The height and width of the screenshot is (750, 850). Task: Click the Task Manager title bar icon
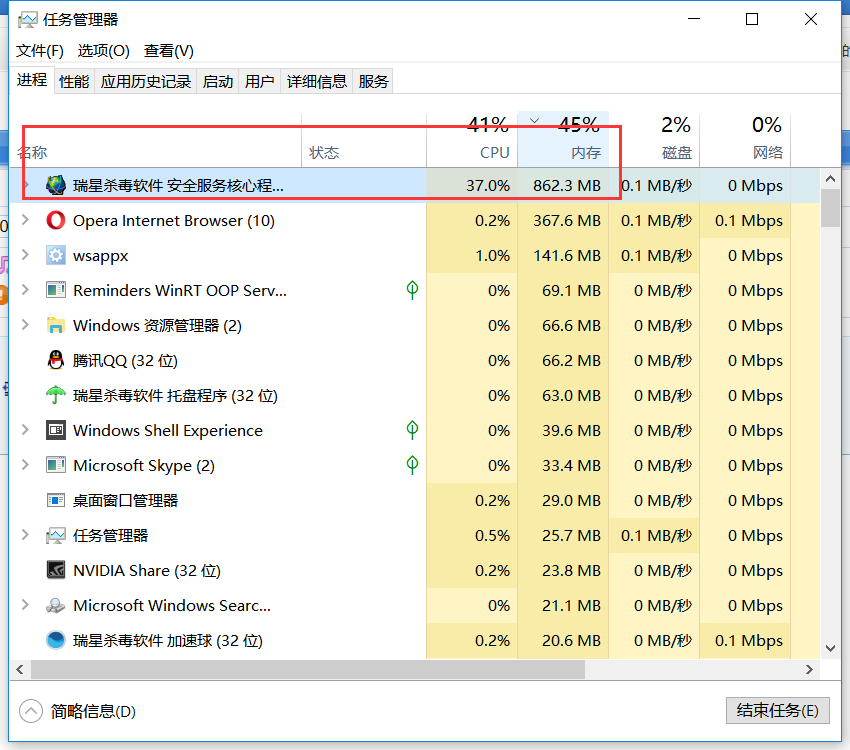click(x=28, y=20)
